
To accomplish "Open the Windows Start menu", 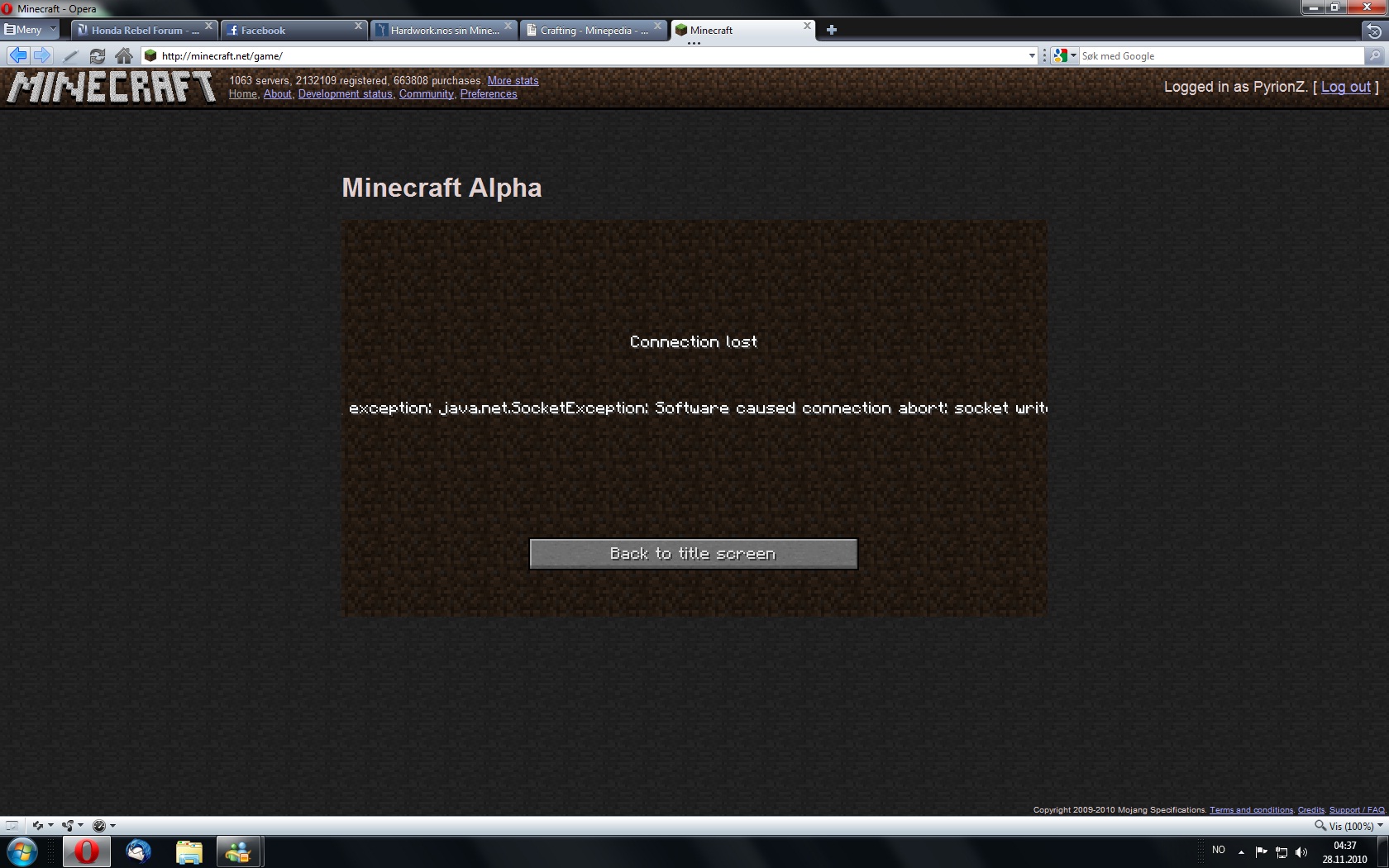I will point(22,851).
